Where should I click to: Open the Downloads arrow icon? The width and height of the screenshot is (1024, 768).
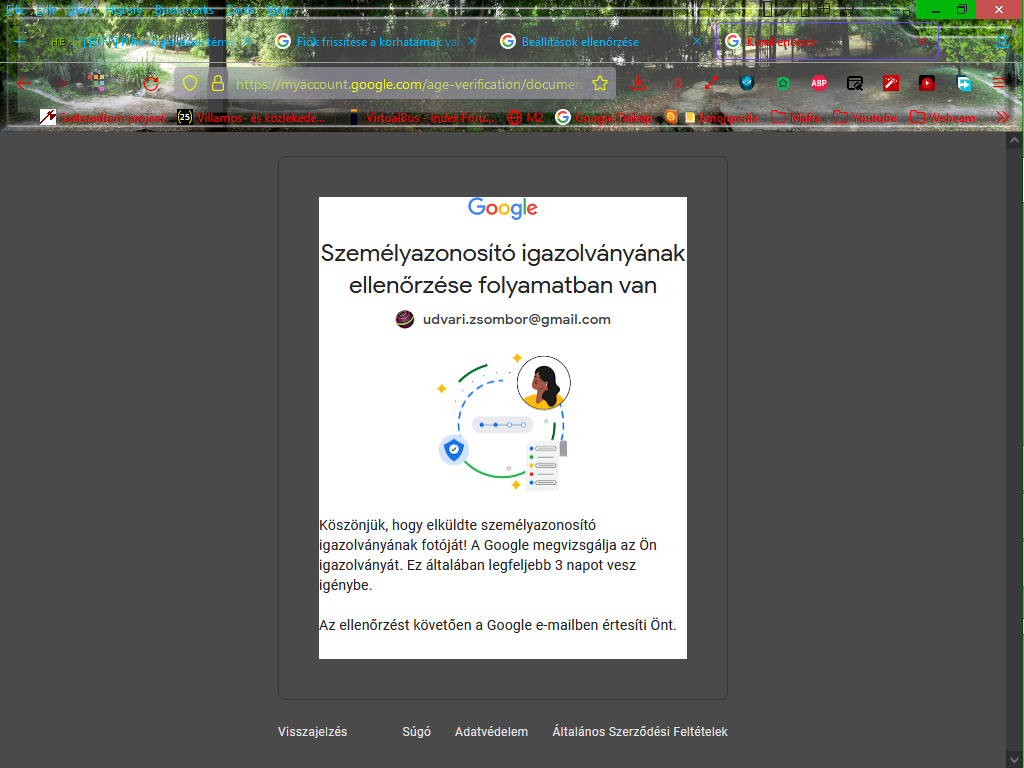[x=639, y=84]
